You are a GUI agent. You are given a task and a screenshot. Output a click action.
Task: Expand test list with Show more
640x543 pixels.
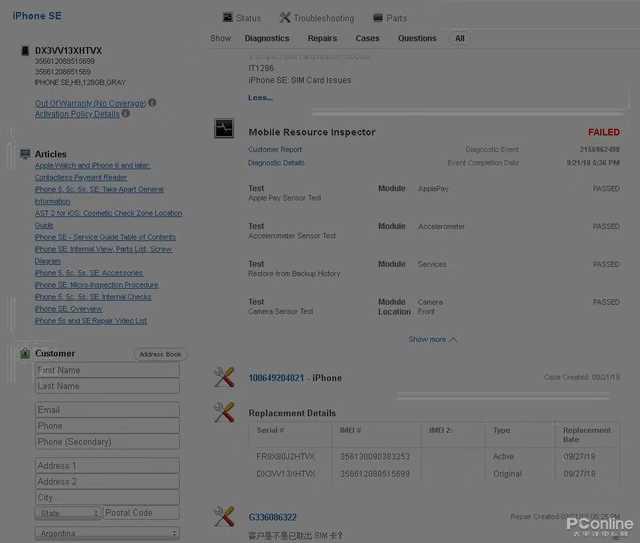432,339
